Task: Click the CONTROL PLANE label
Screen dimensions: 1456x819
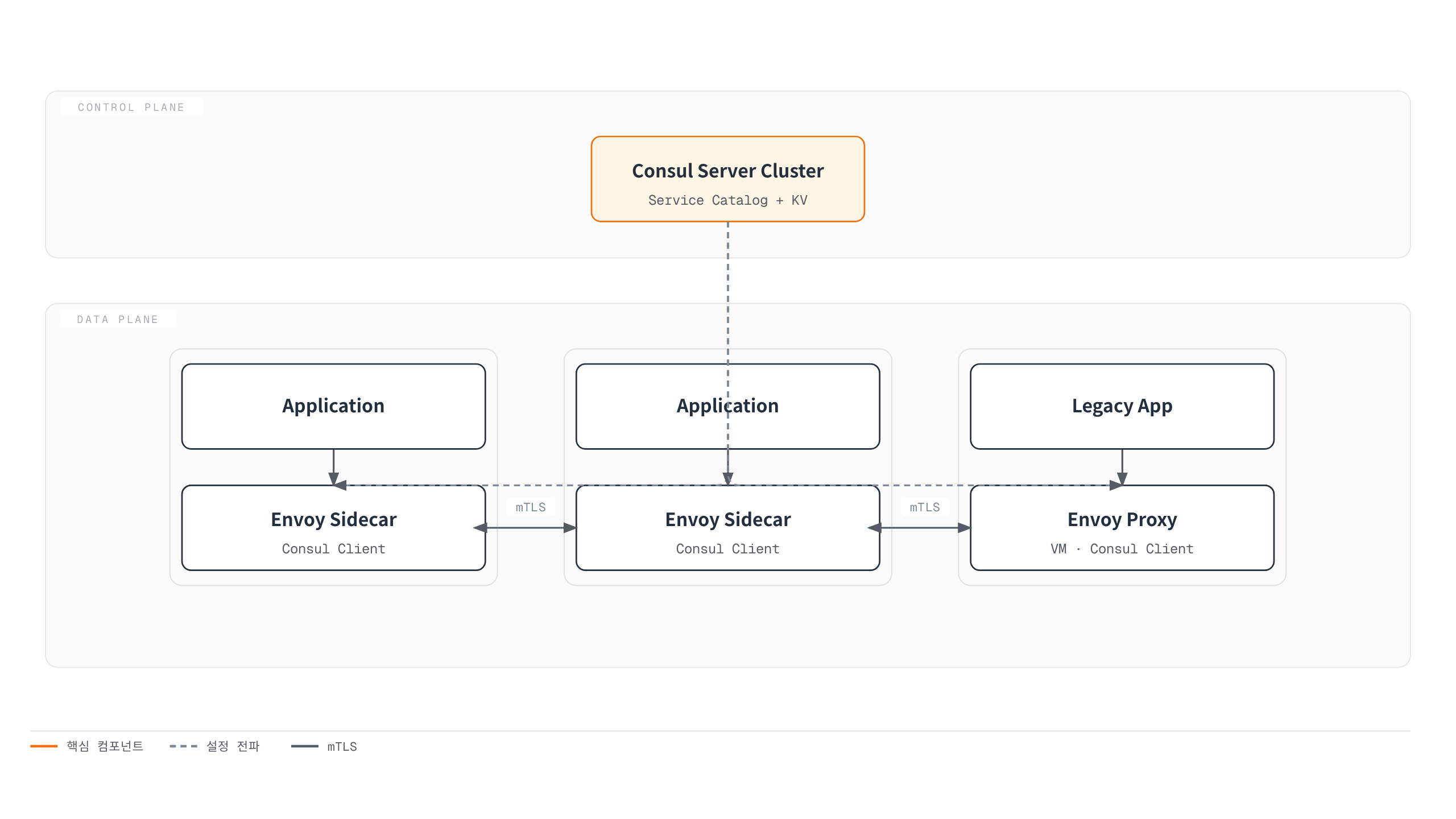Action: [x=131, y=107]
